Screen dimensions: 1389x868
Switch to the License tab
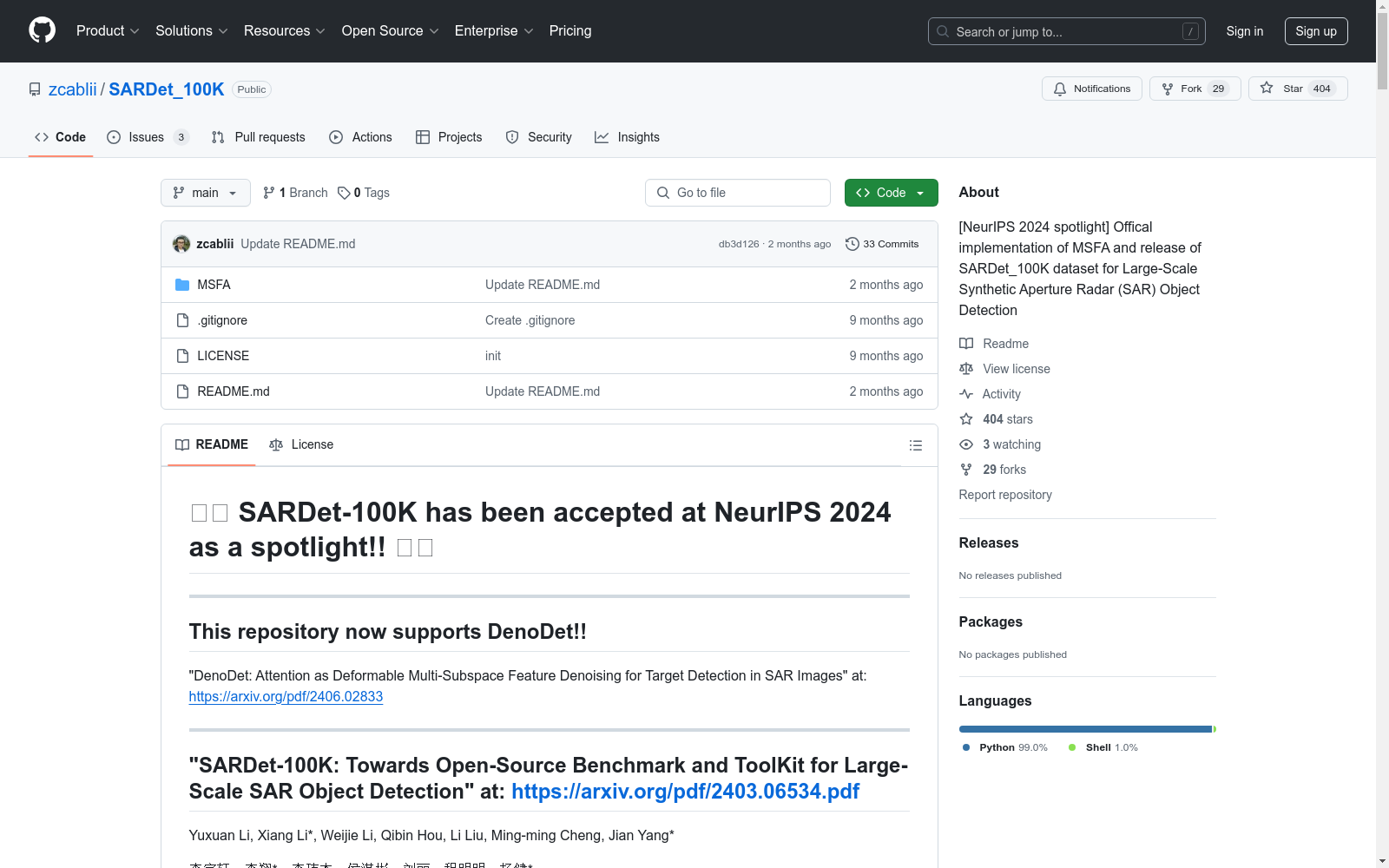[x=301, y=444]
